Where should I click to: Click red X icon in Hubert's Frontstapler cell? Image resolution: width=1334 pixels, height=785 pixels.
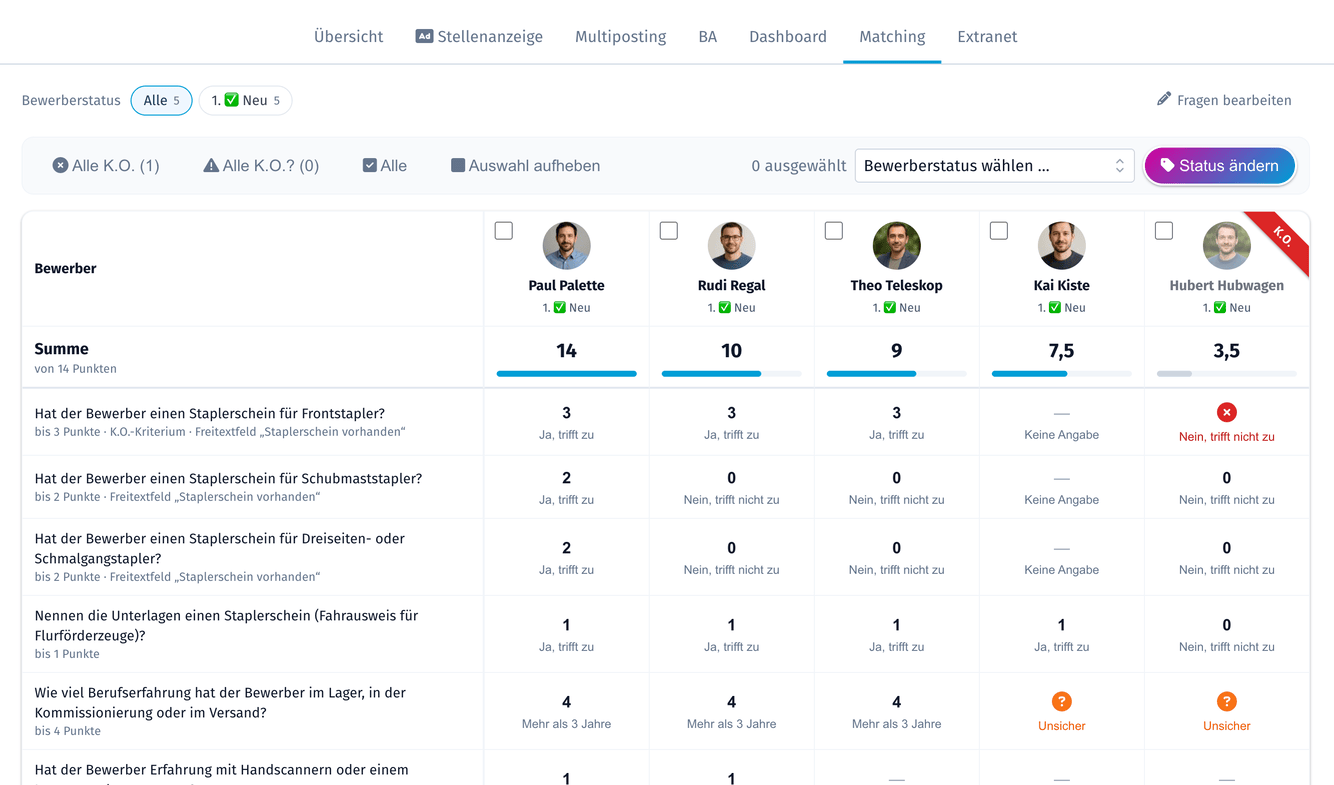pos(1227,412)
